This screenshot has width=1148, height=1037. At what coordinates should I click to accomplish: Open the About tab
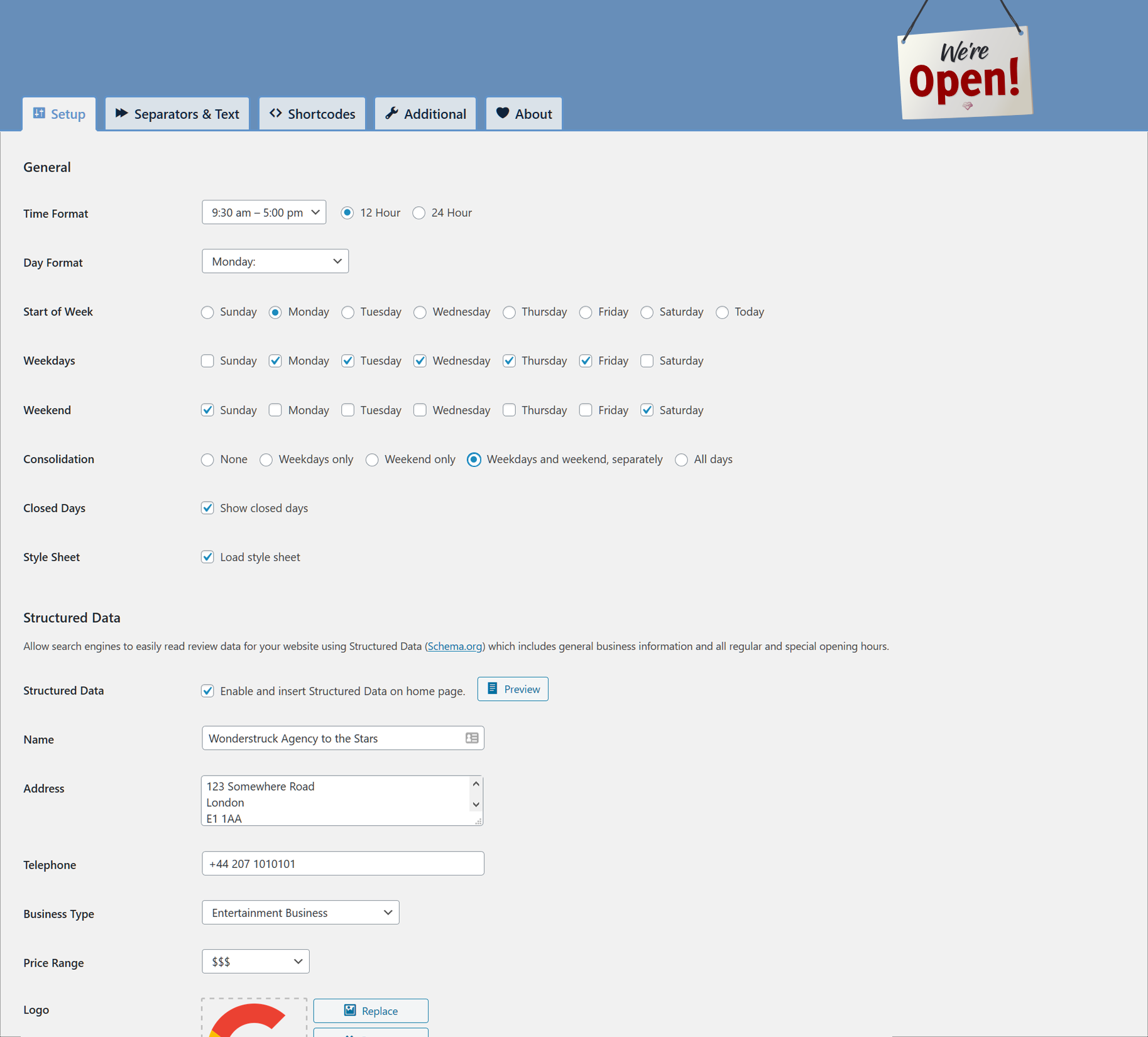tap(524, 114)
